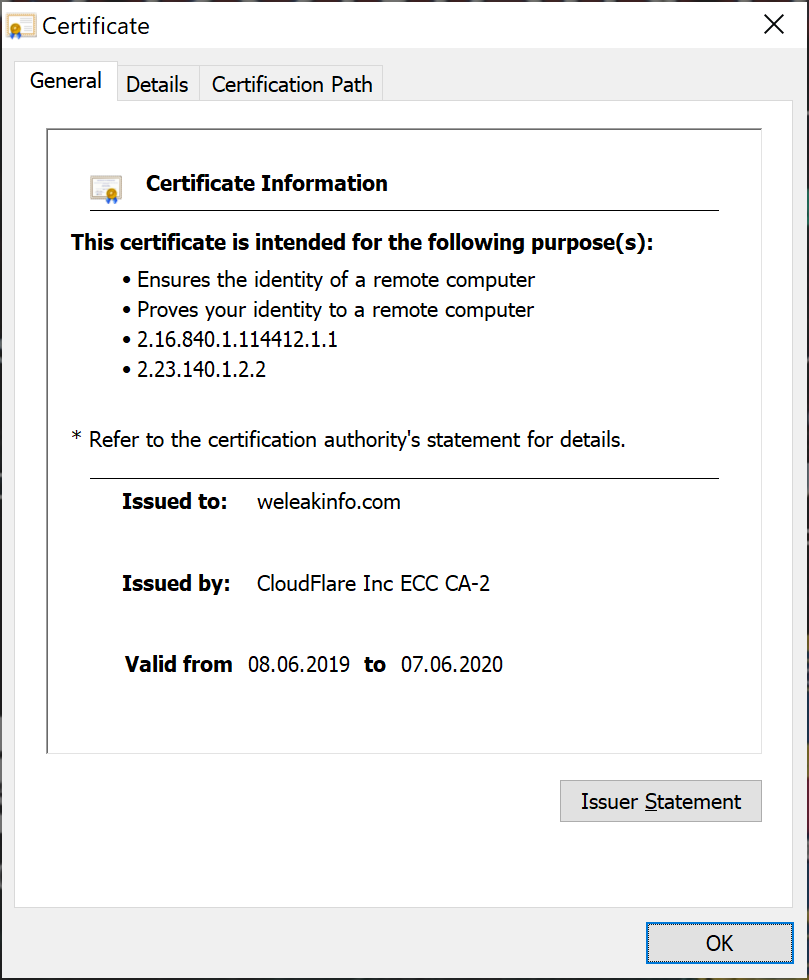
Task: Switch to the Details tab
Action: point(157,85)
